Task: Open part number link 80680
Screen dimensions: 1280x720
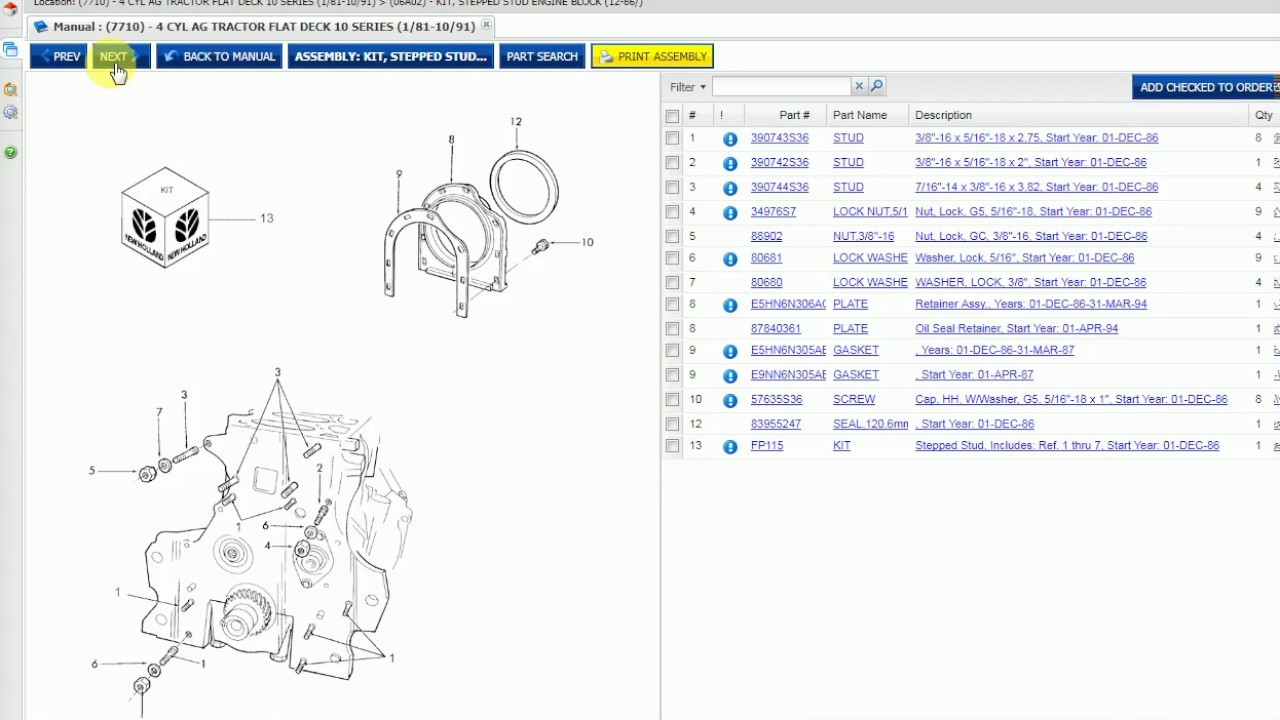Action: coord(766,282)
